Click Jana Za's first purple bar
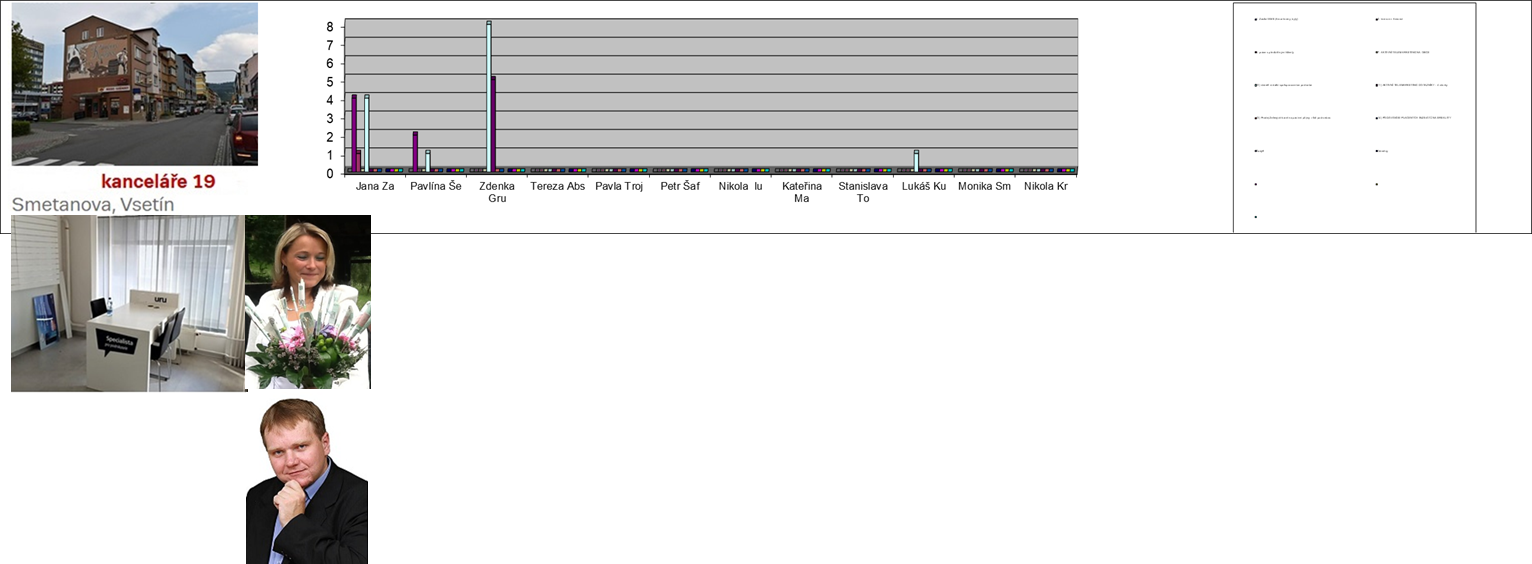 [354, 134]
